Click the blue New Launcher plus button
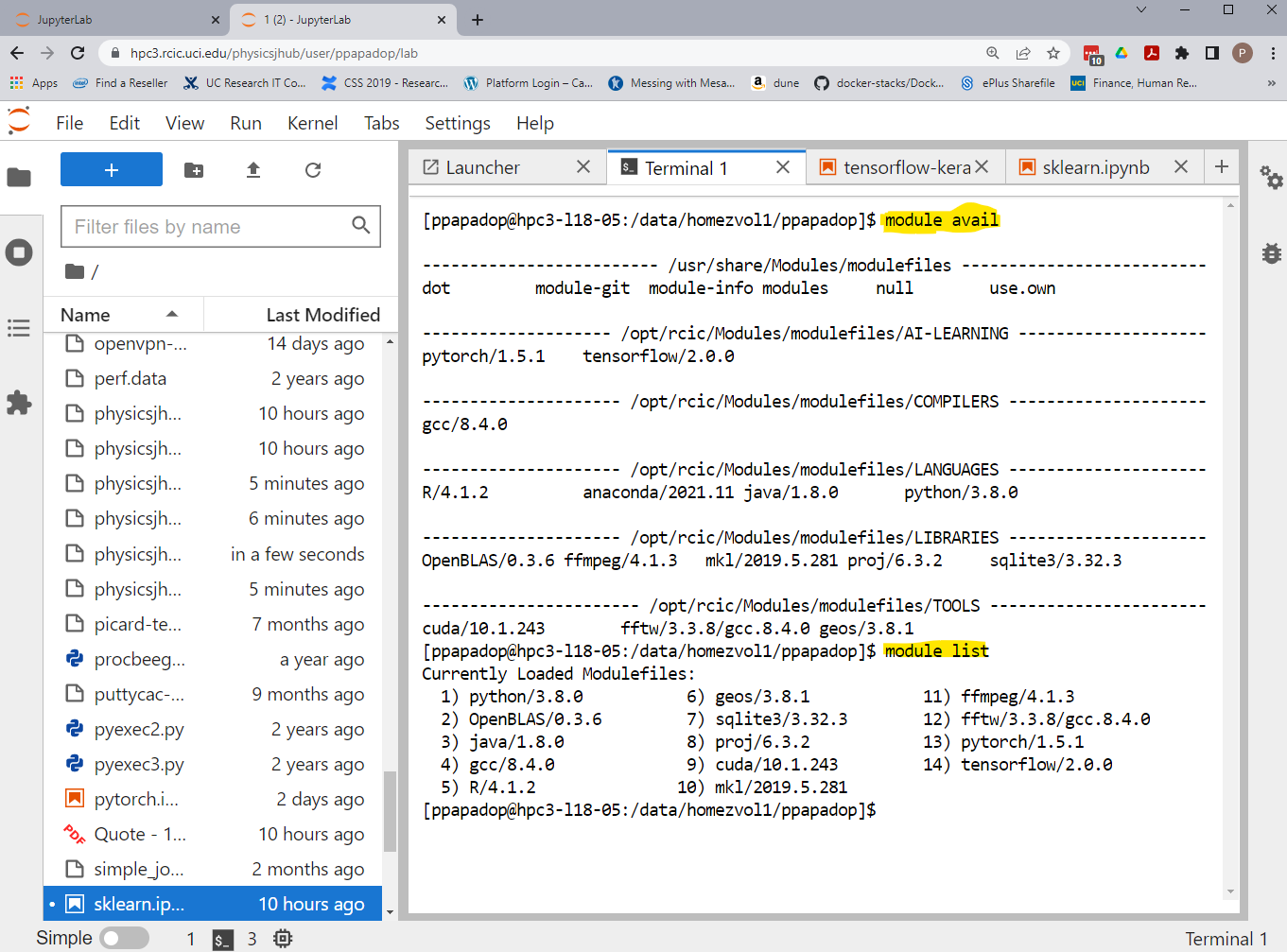Image resolution: width=1287 pixels, height=952 pixels. [x=112, y=169]
